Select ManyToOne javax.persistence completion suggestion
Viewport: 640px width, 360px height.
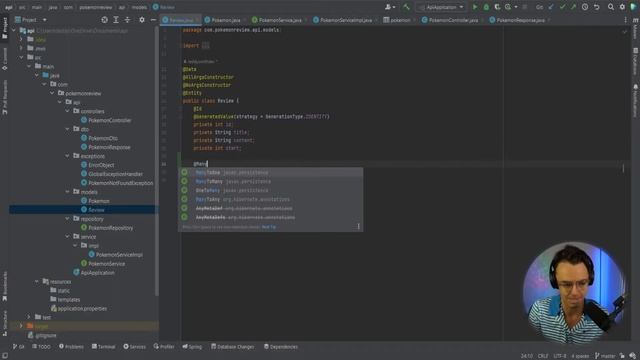pyautogui.click(x=270, y=173)
